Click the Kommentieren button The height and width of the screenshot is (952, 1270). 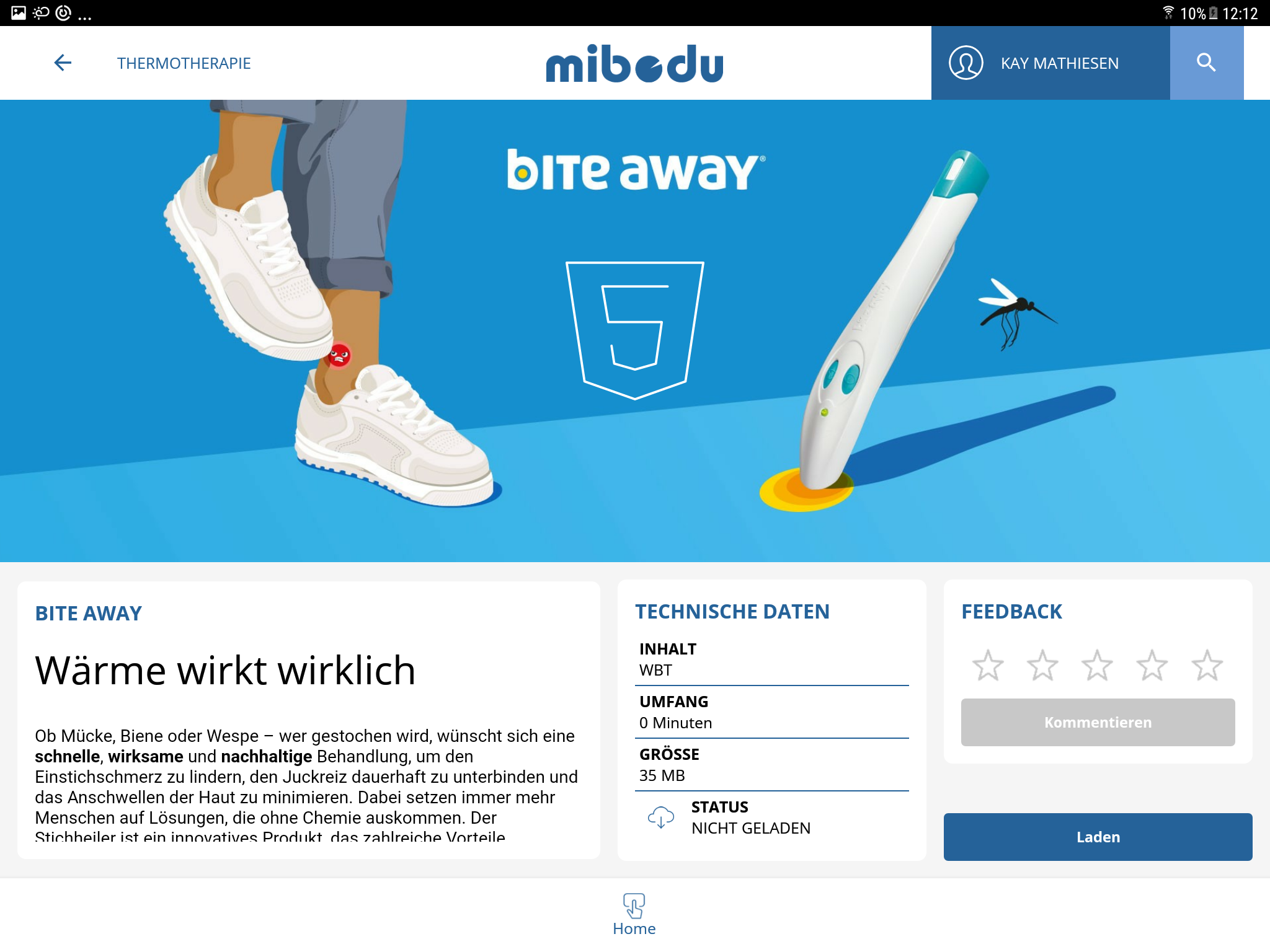[1098, 722]
